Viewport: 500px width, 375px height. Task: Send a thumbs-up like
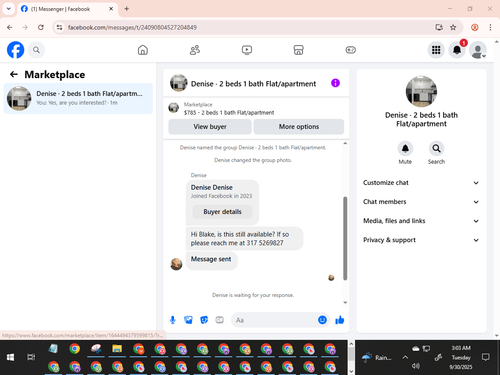[340, 320]
